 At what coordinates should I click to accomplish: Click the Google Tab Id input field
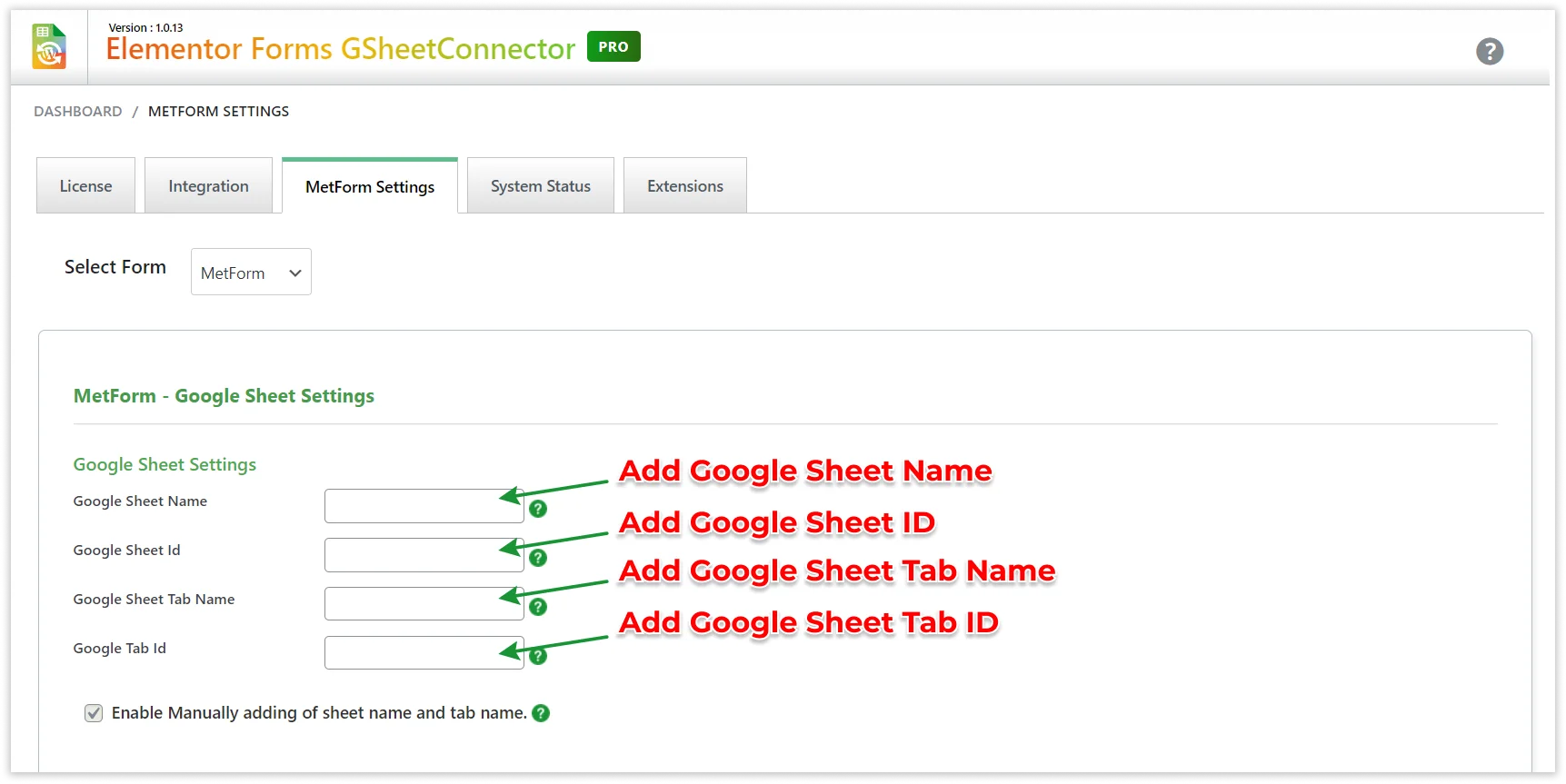414,653
